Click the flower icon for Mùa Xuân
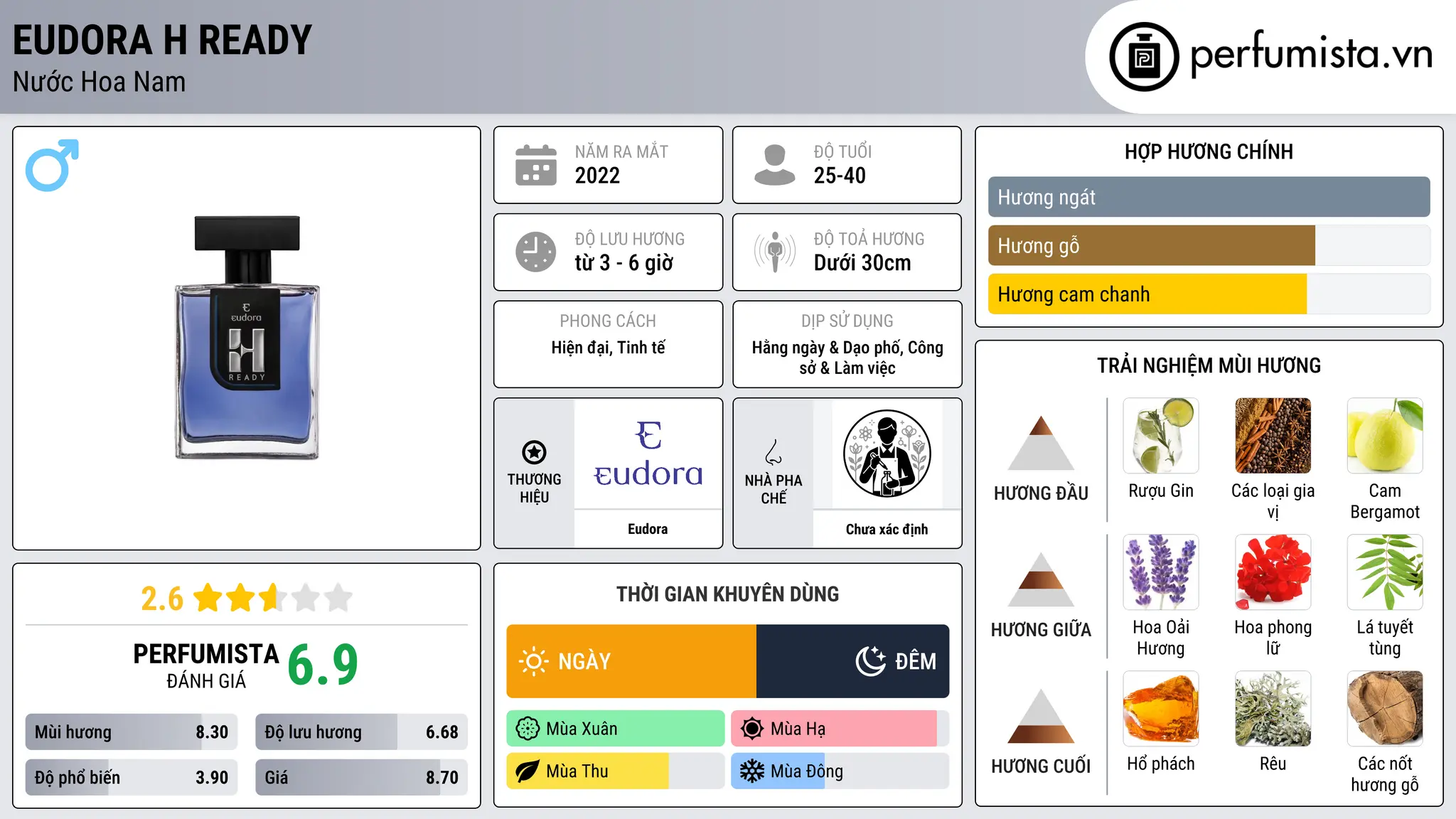The image size is (1456, 819). (x=528, y=729)
